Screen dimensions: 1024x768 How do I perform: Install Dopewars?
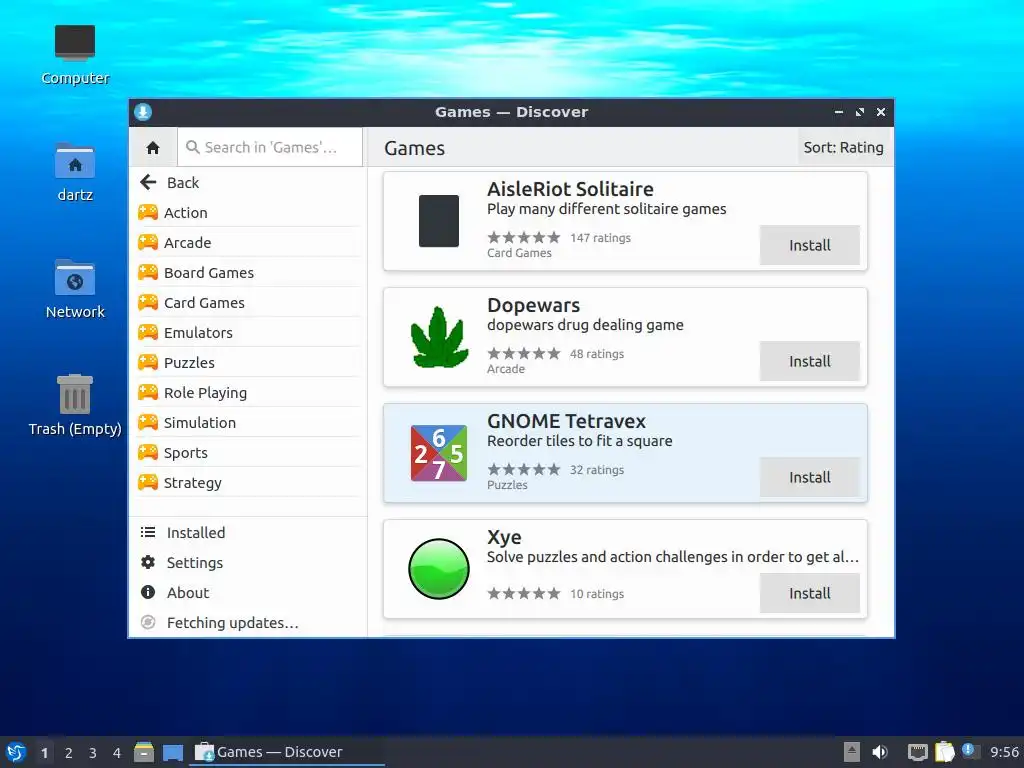click(x=809, y=361)
